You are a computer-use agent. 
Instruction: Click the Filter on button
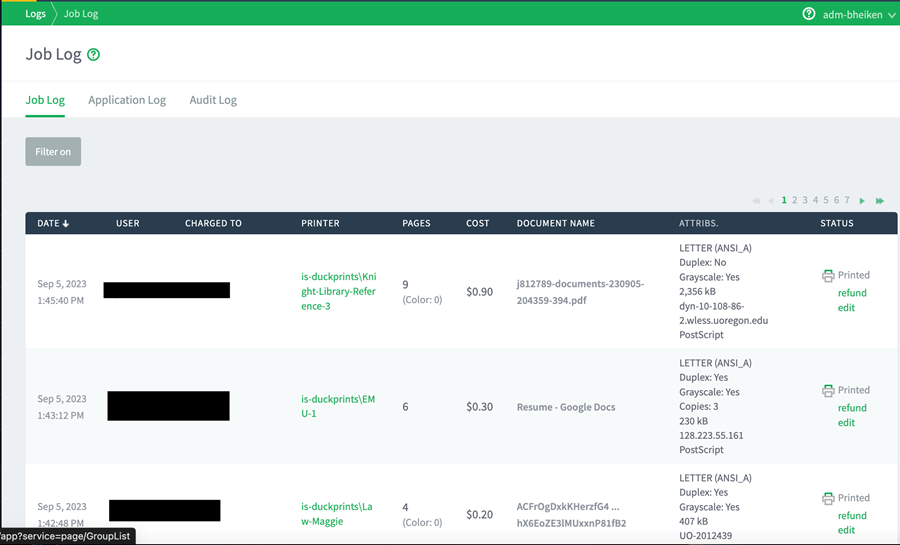pyautogui.click(x=53, y=151)
